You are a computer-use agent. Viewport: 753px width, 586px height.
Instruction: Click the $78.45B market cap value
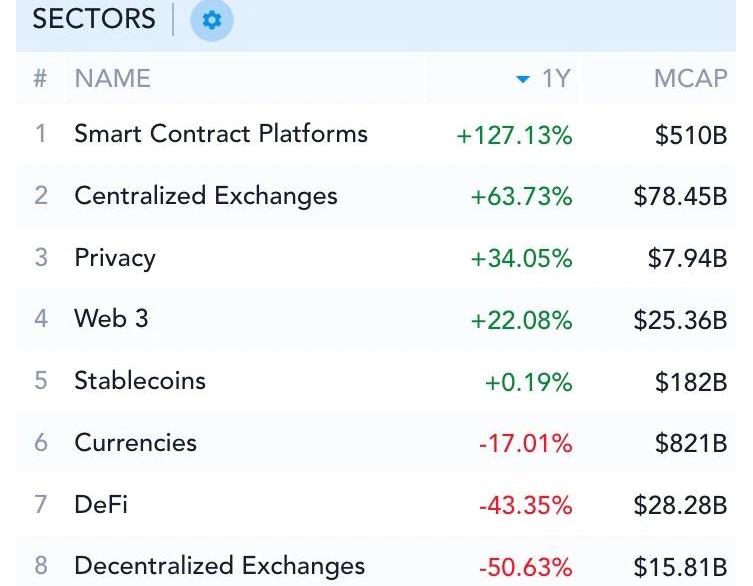[x=680, y=197]
